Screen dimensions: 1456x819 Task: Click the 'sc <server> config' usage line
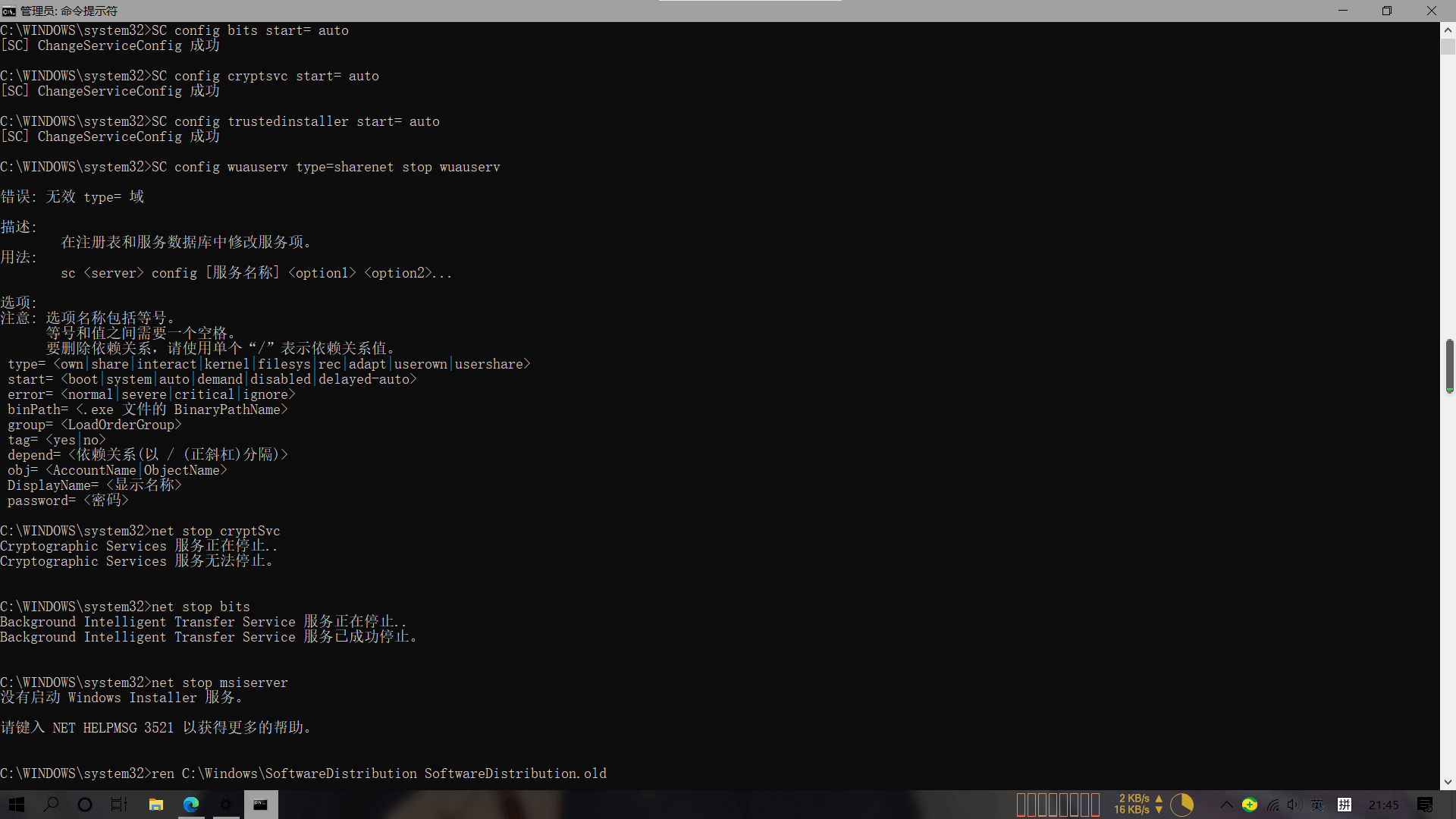[256, 273]
